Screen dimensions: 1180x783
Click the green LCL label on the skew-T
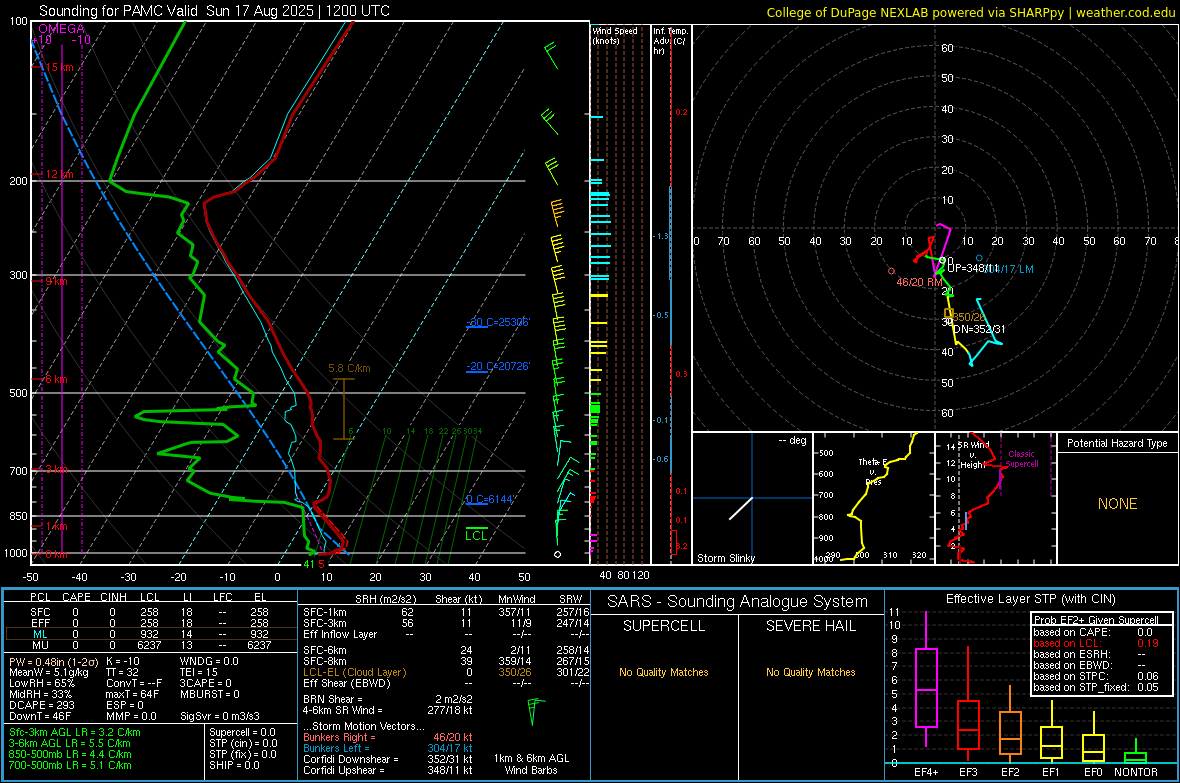tap(476, 535)
